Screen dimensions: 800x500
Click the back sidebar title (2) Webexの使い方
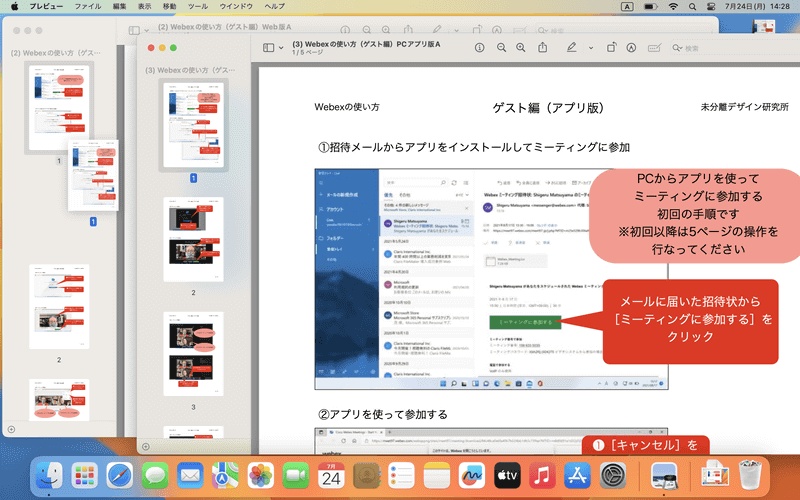pos(56,53)
